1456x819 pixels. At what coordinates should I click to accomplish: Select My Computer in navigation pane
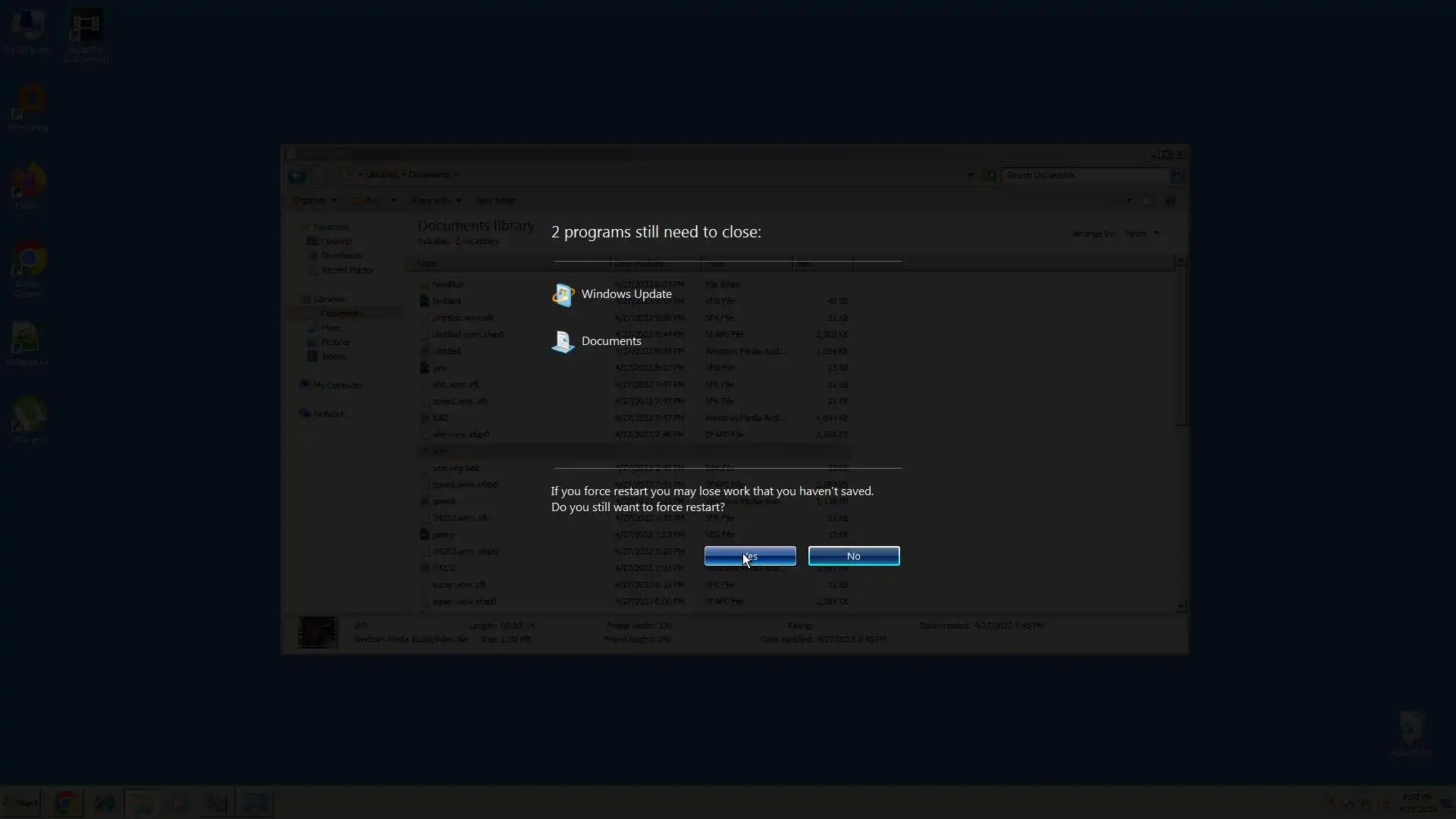(337, 385)
